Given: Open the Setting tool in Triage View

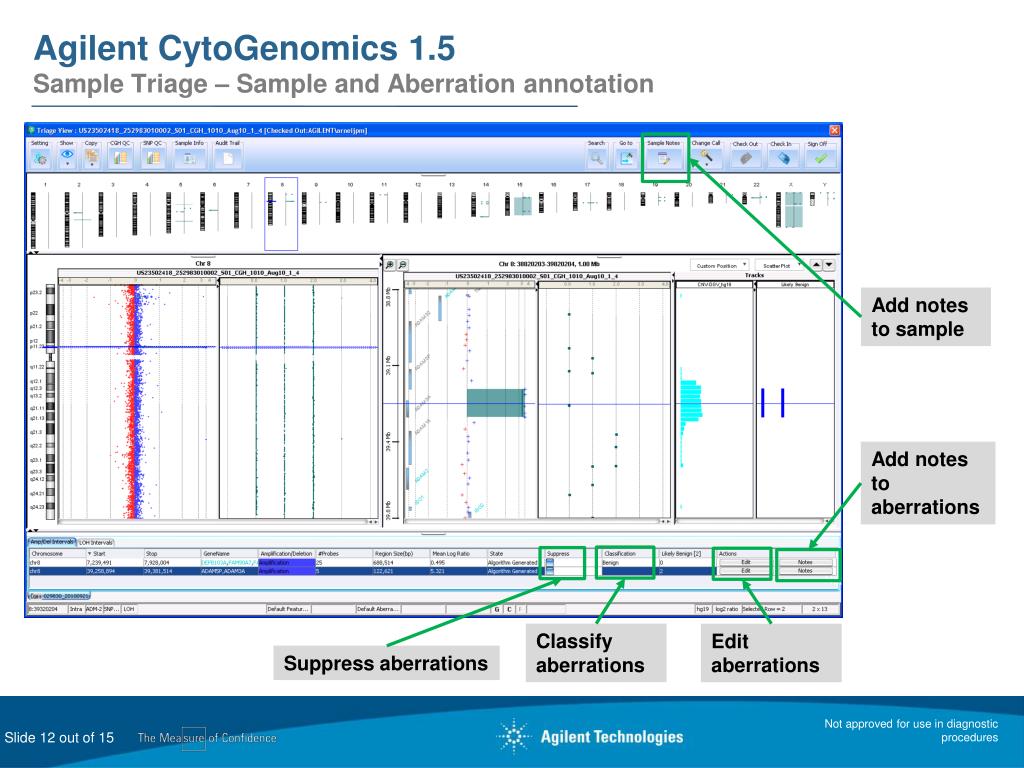Looking at the screenshot, I should 40,159.
